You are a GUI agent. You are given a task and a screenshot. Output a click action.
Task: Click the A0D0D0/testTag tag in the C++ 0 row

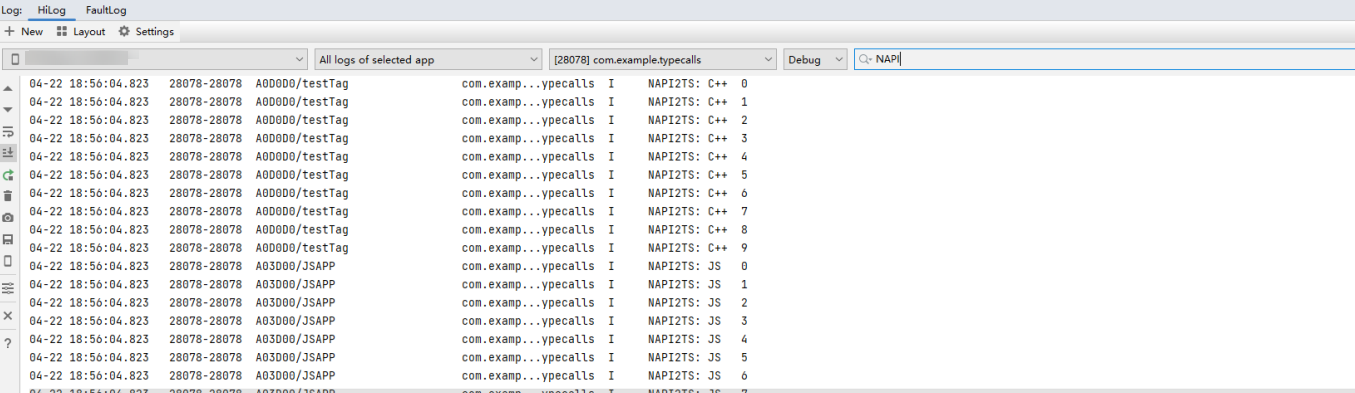302,84
